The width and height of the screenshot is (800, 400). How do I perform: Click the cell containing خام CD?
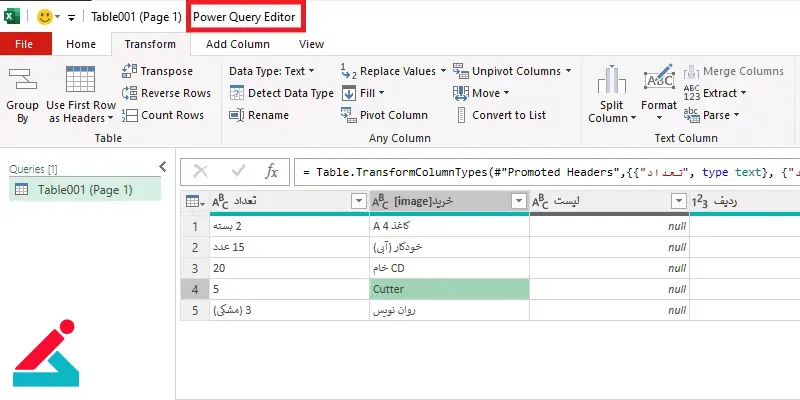[x=449, y=268]
